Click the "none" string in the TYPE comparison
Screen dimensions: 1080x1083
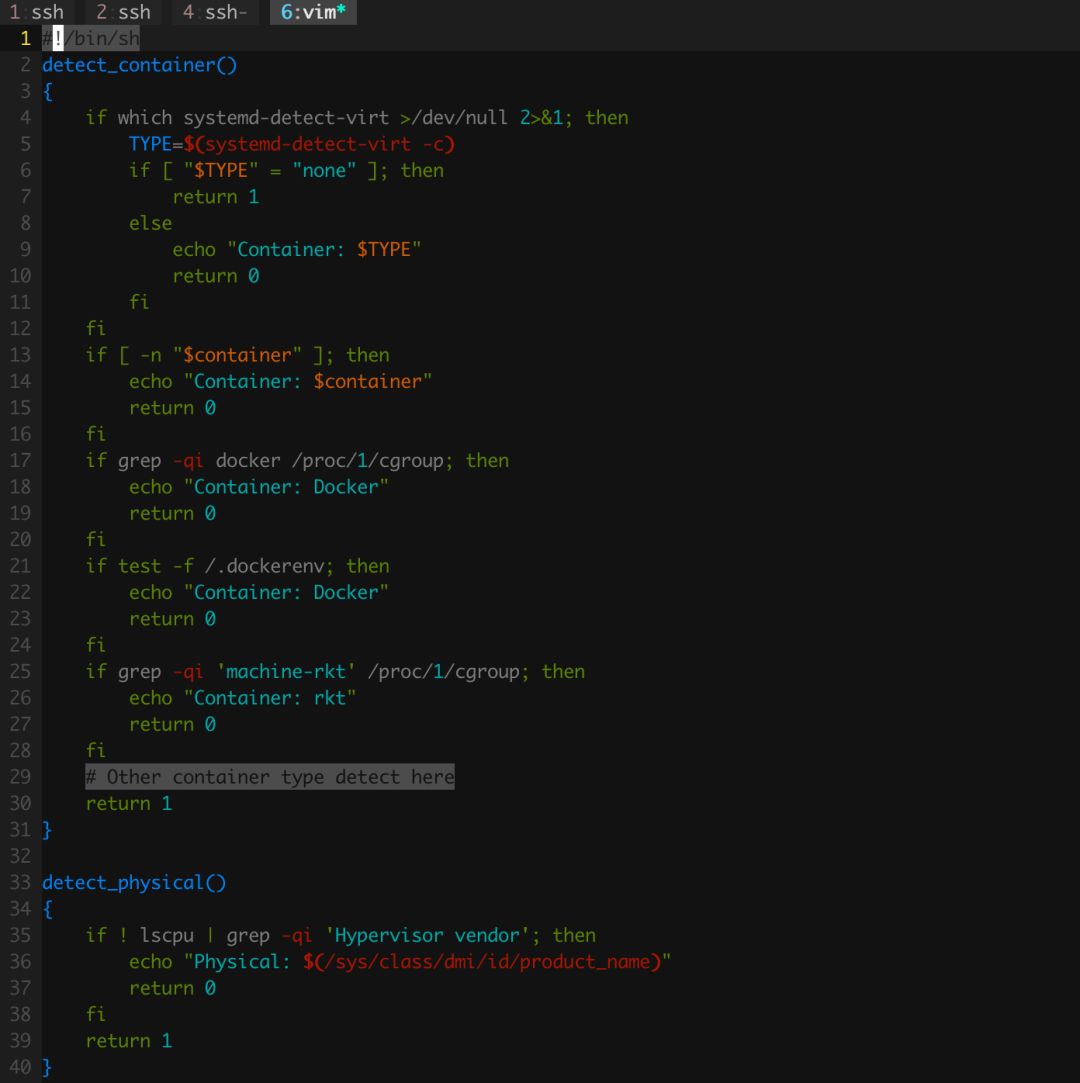click(324, 170)
